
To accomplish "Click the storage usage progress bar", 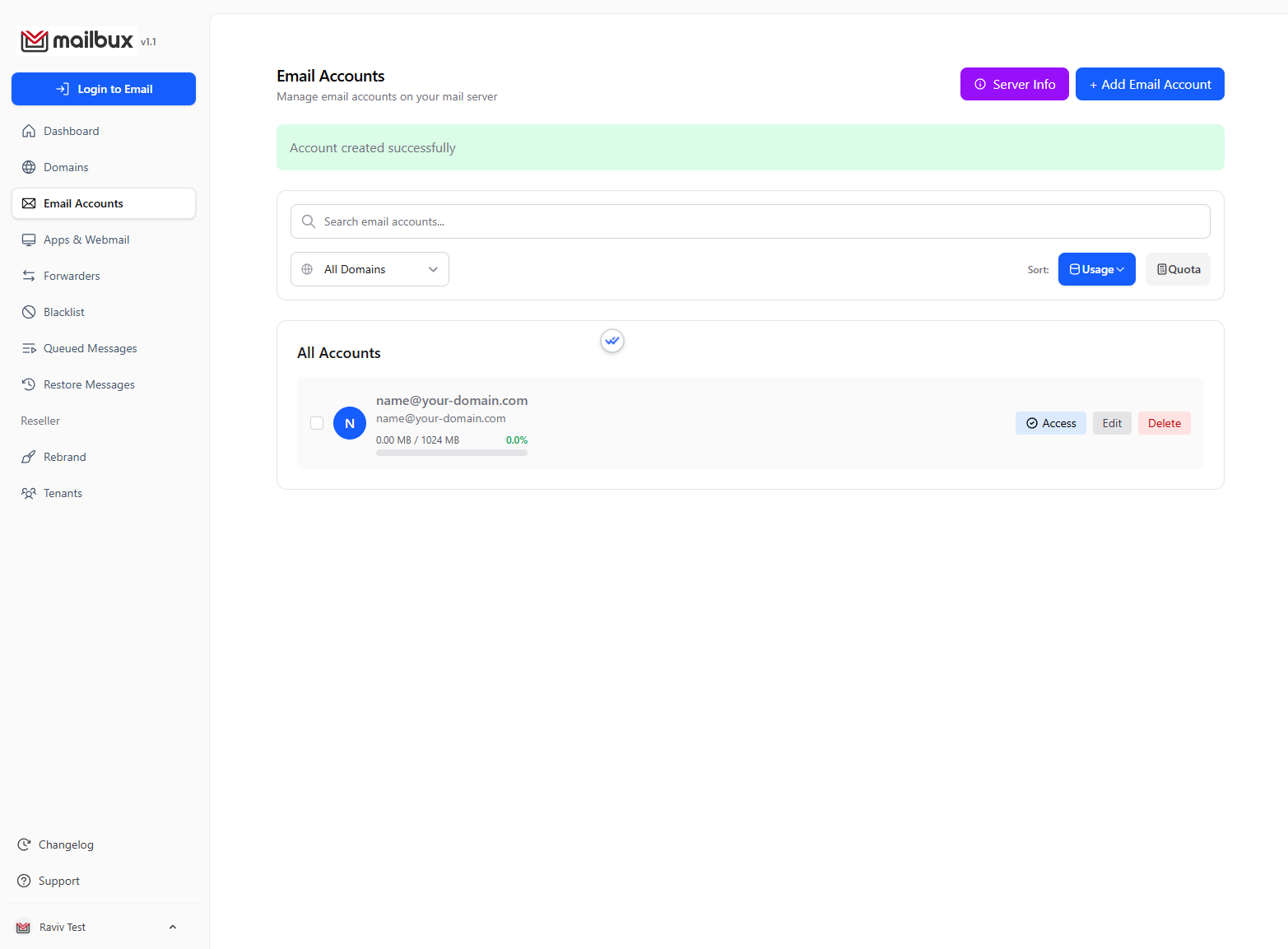I will 451,452.
